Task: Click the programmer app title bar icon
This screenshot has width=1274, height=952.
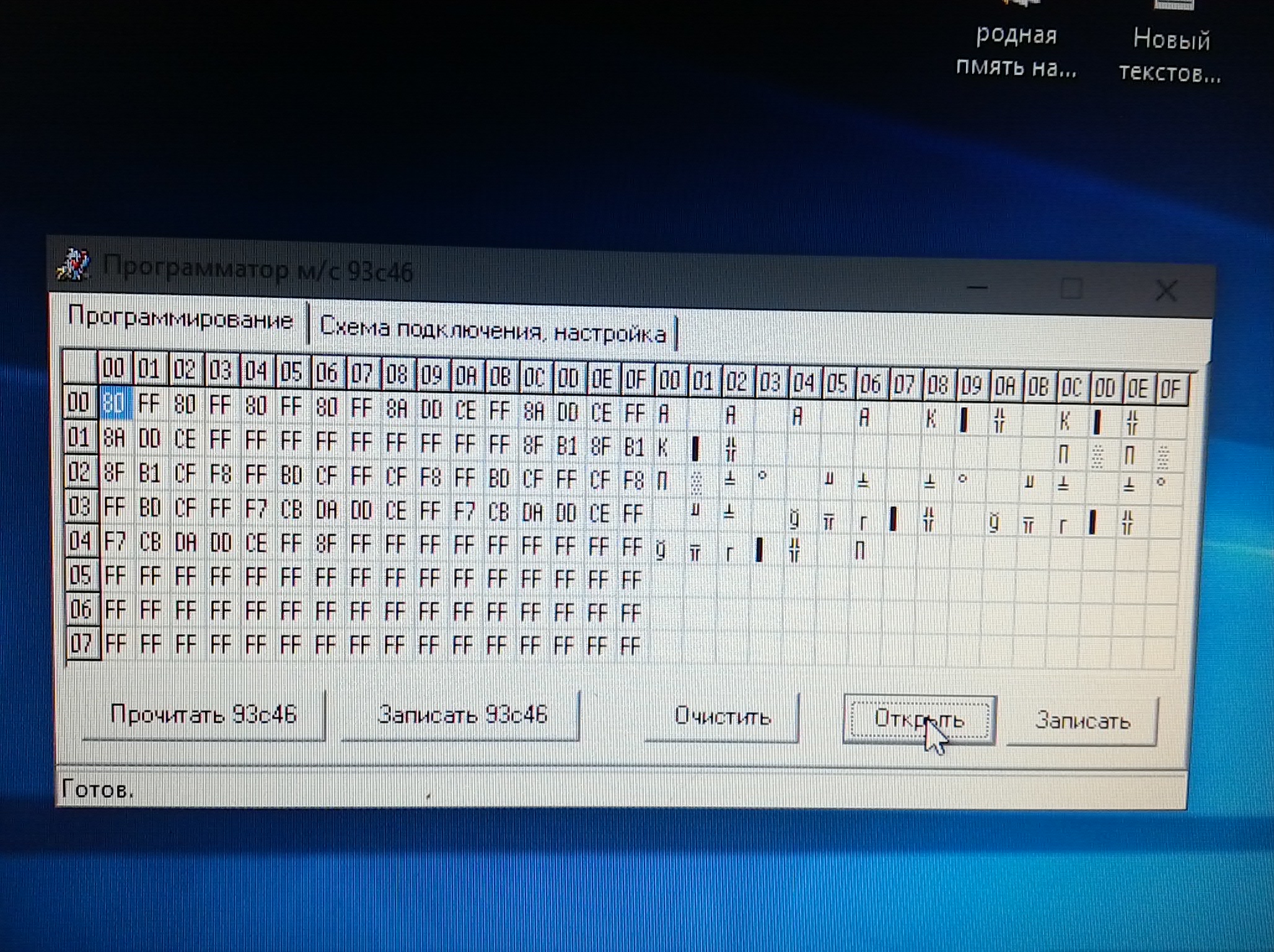Action: [x=74, y=265]
